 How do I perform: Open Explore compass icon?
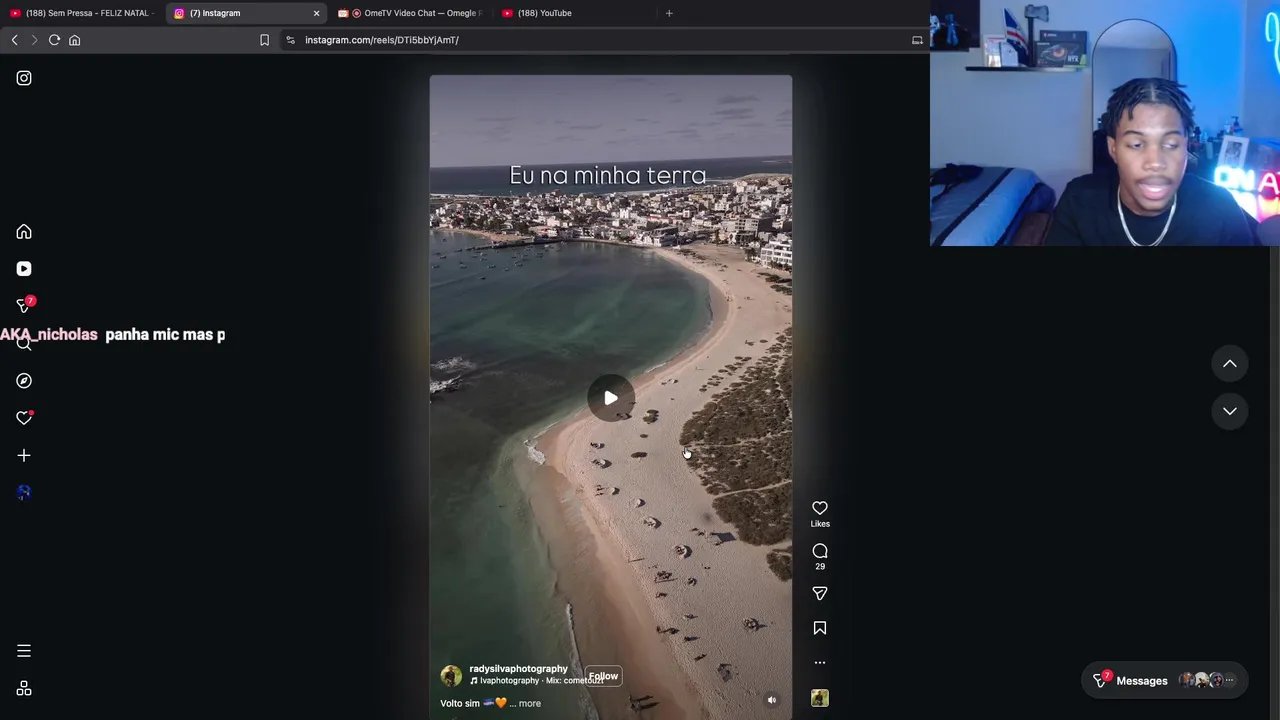point(24,381)
